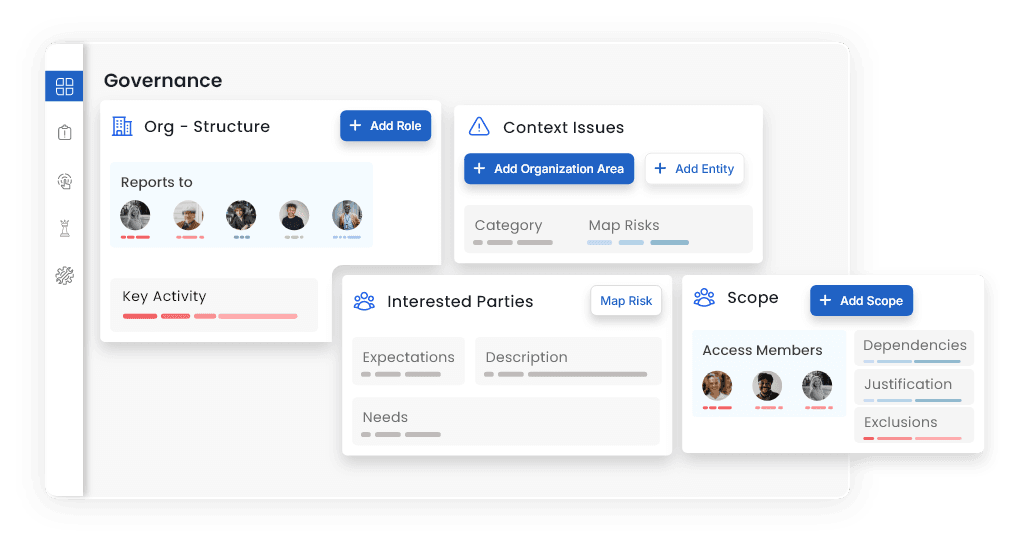This screenshot has width=1009, height=547.
Task: Click the Context Issues warning triangle icon
Action: pyautogui.click(x=479, y=127)
